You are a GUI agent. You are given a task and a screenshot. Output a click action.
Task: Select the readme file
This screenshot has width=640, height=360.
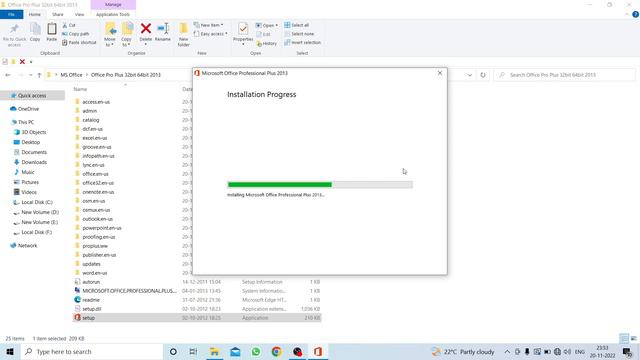tap(91, 300)
